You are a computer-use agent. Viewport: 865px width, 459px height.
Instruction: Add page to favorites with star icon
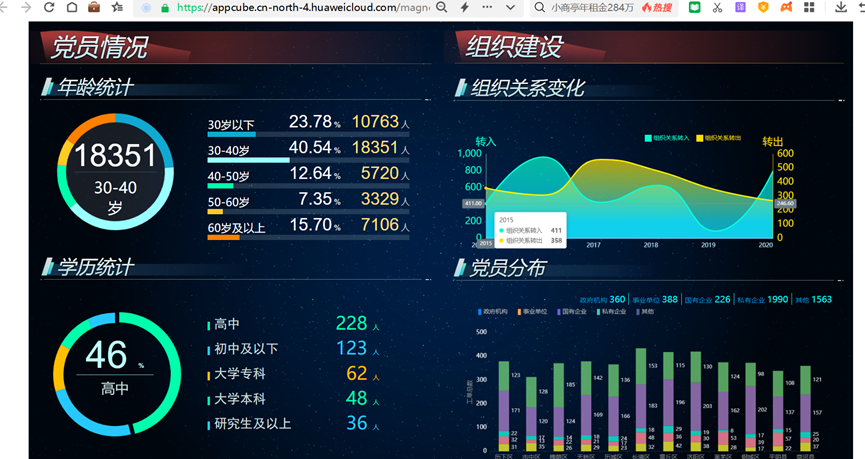117,7
